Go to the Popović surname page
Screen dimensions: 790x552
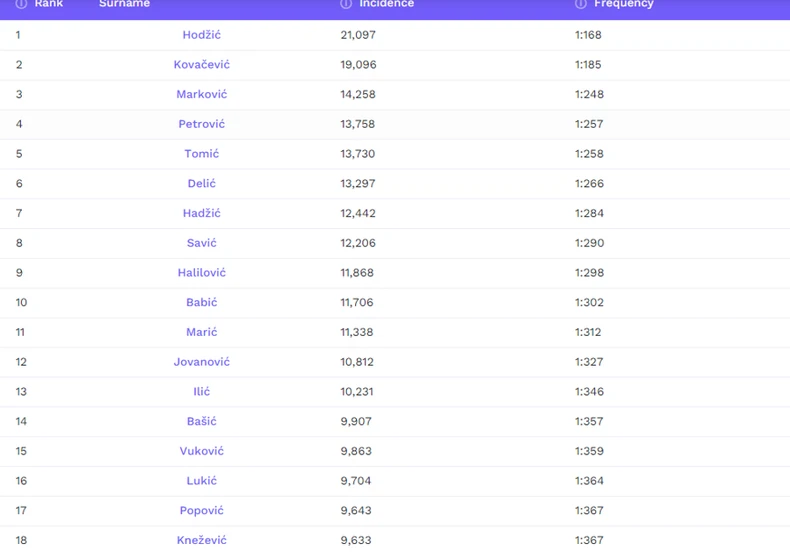coord(202,510)
